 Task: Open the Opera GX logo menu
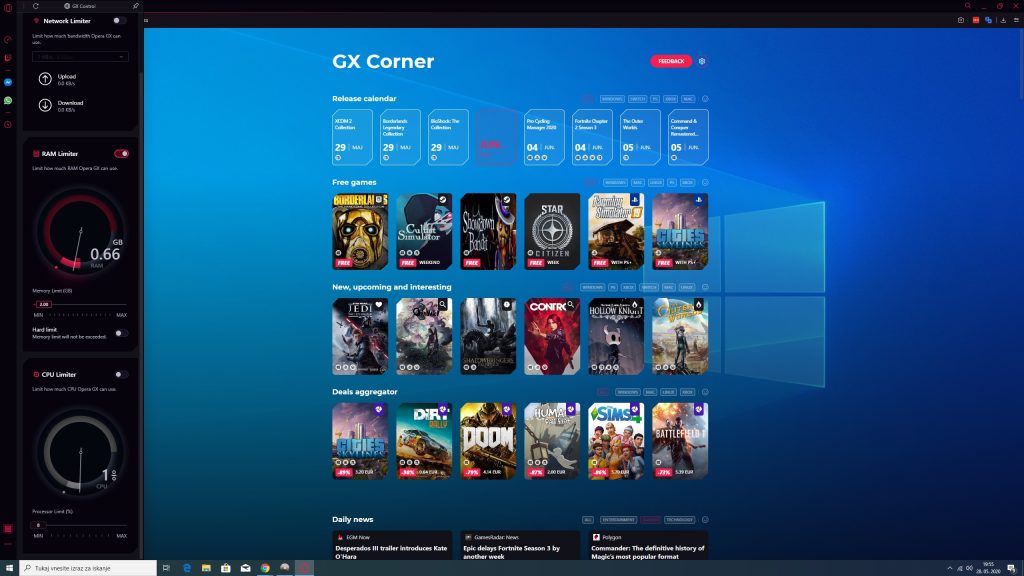pos(8,8)
